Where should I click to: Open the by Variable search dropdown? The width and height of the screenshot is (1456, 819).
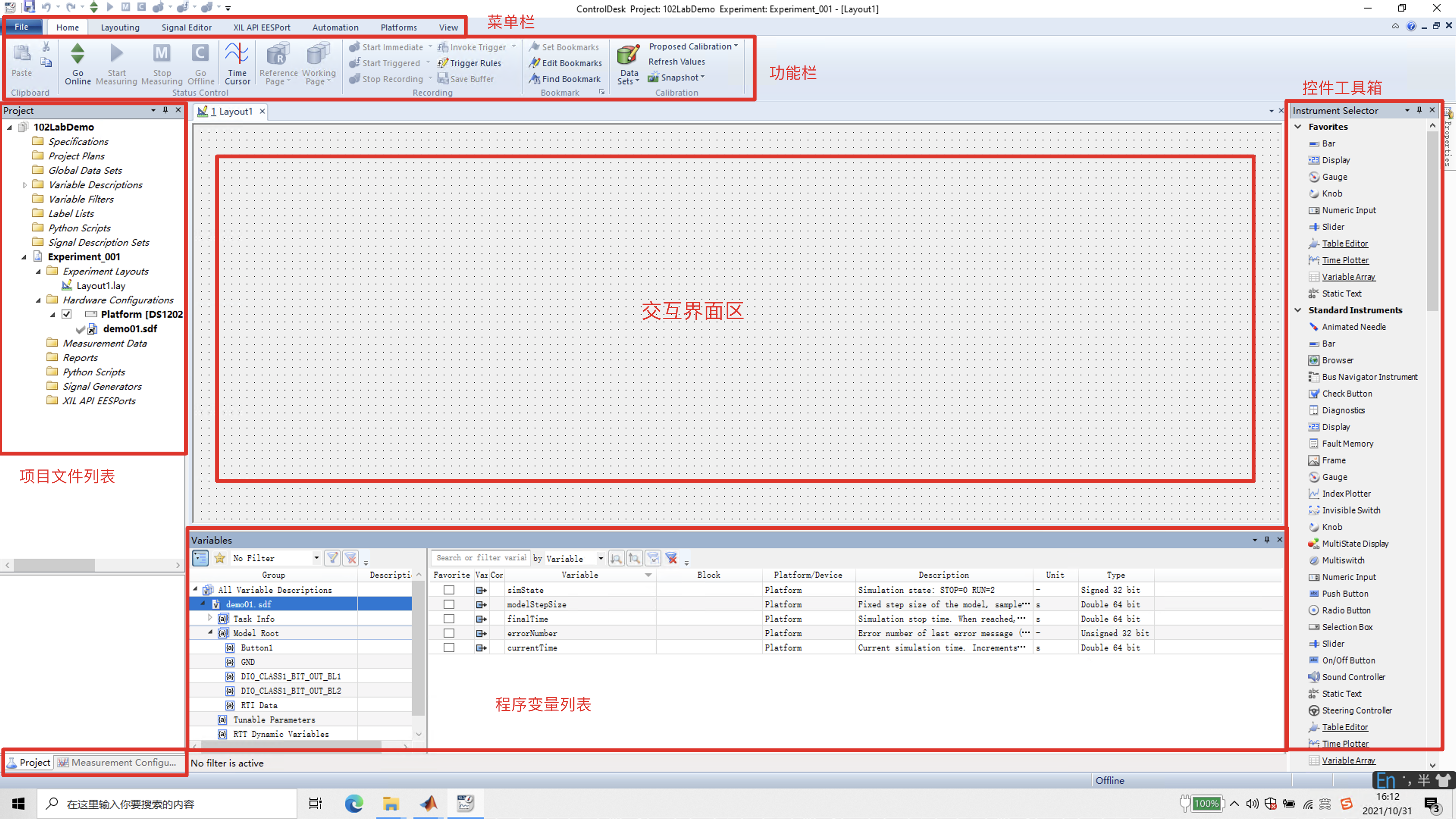600,559
